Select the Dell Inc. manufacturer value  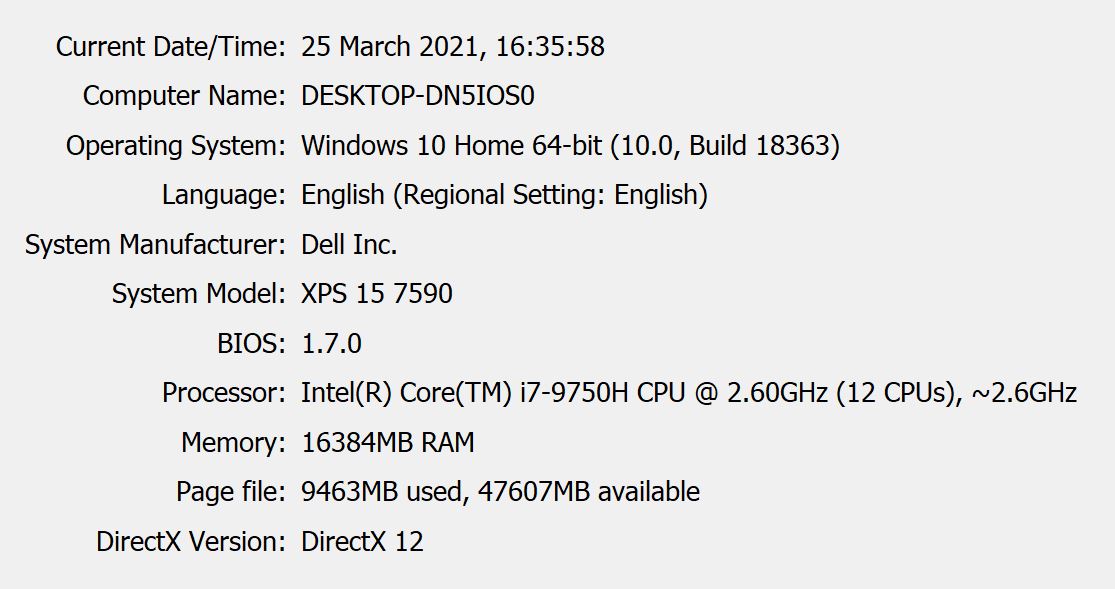pyautogui.click(x=349, y=245)
